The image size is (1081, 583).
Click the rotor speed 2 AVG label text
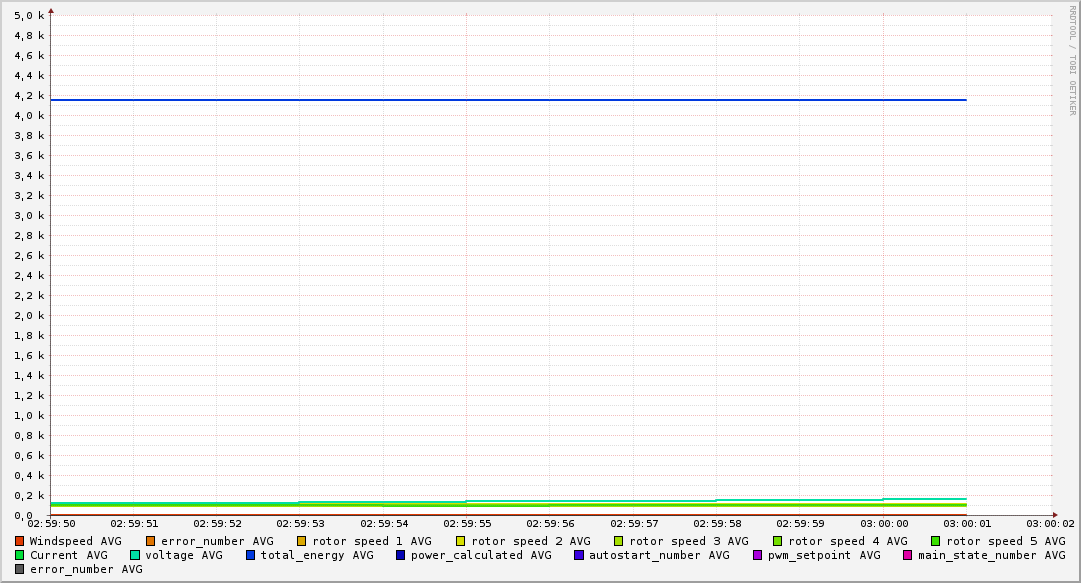530,541
